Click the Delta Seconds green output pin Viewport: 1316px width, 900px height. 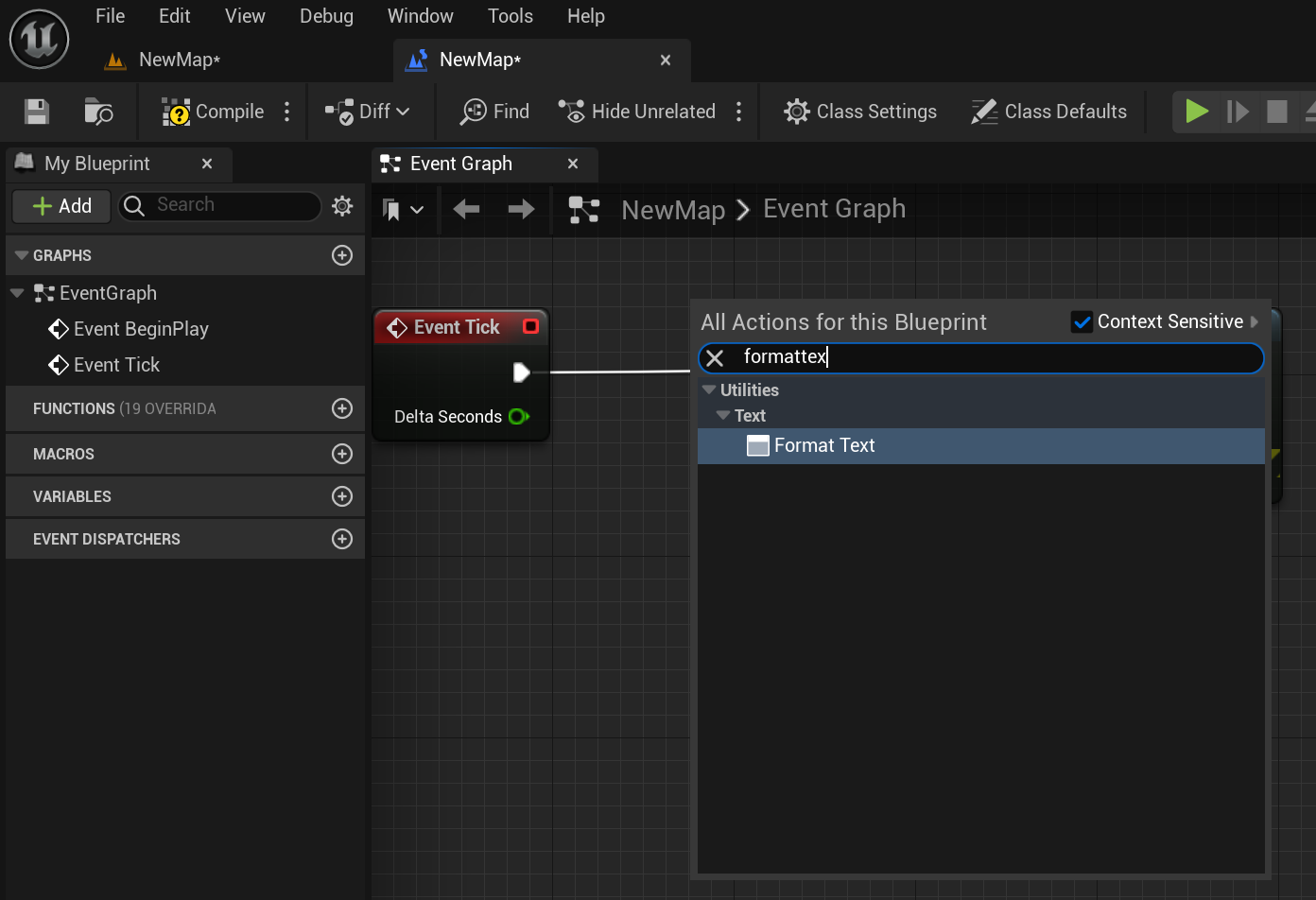(519, 416)
